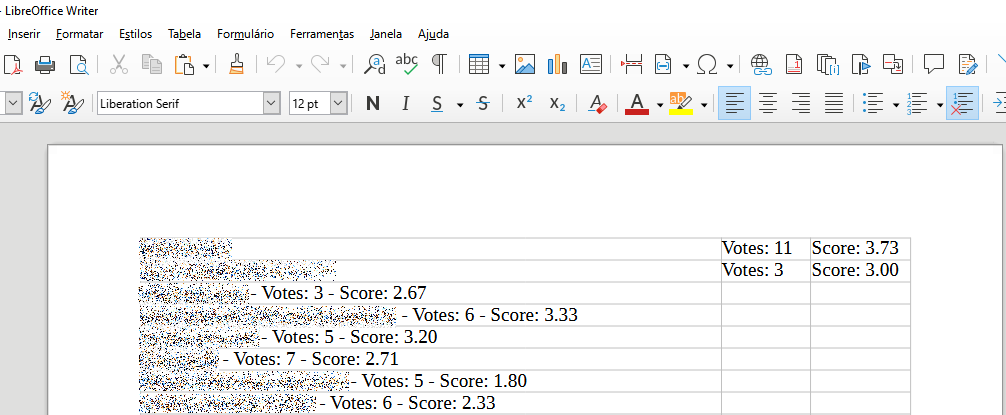Insert an image

click(525, 64)
